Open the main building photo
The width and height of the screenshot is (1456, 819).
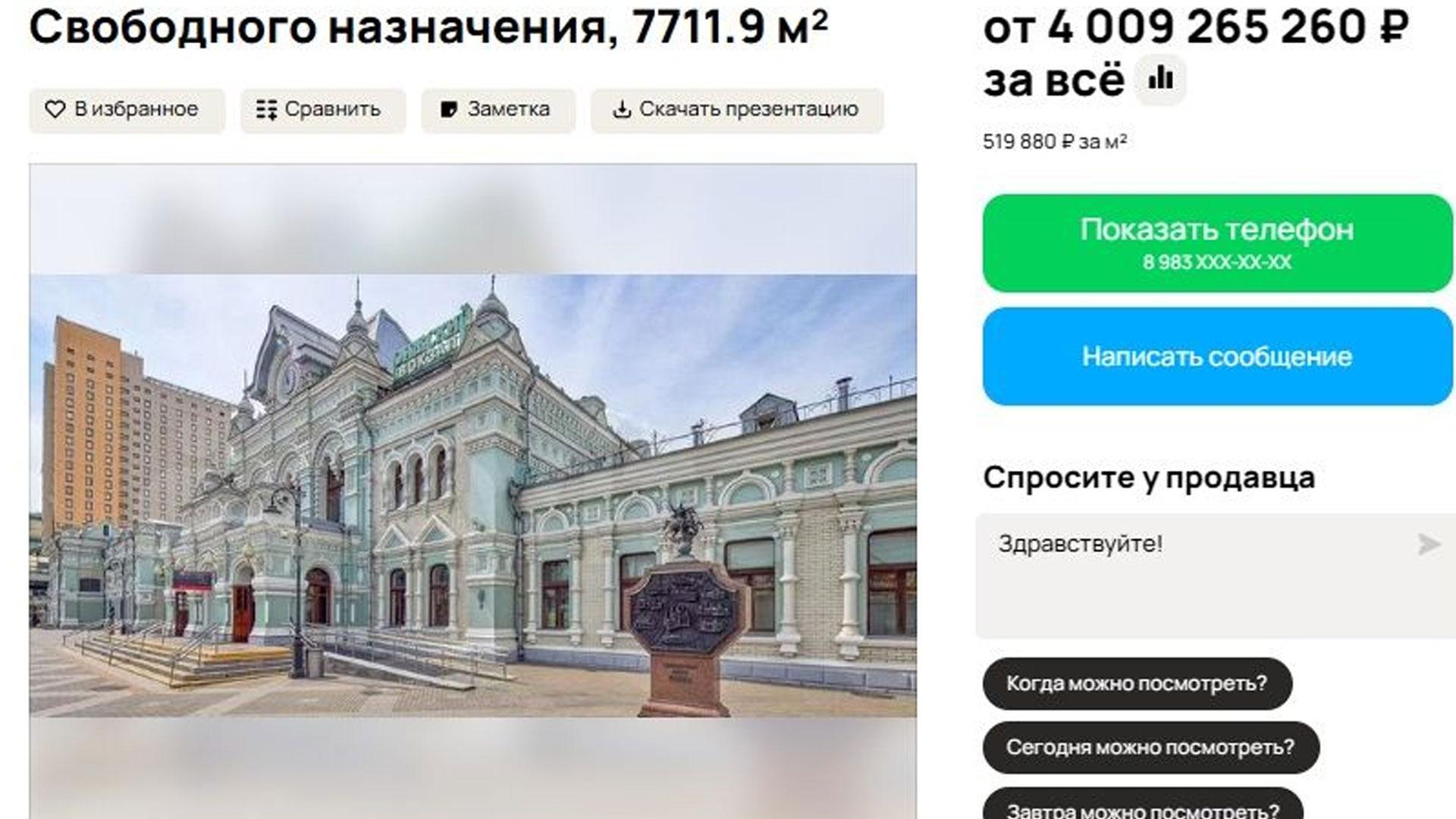coord(472,495)
